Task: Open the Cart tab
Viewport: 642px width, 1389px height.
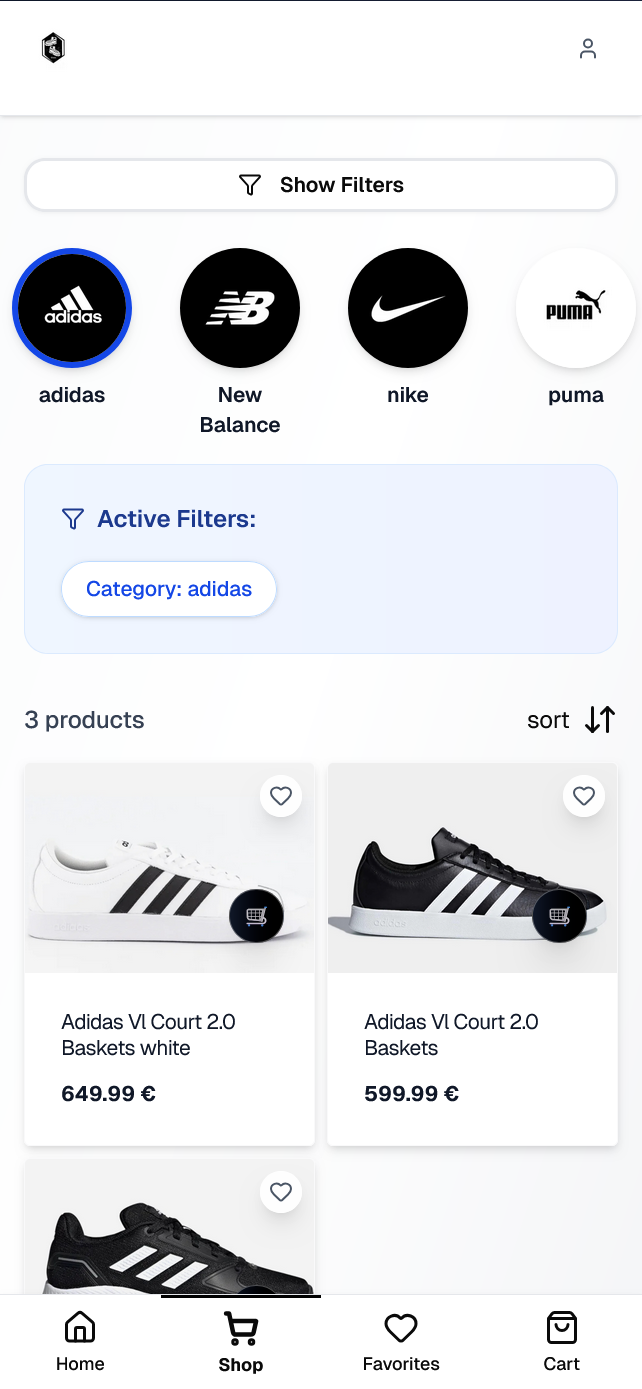Action: 562,1343
